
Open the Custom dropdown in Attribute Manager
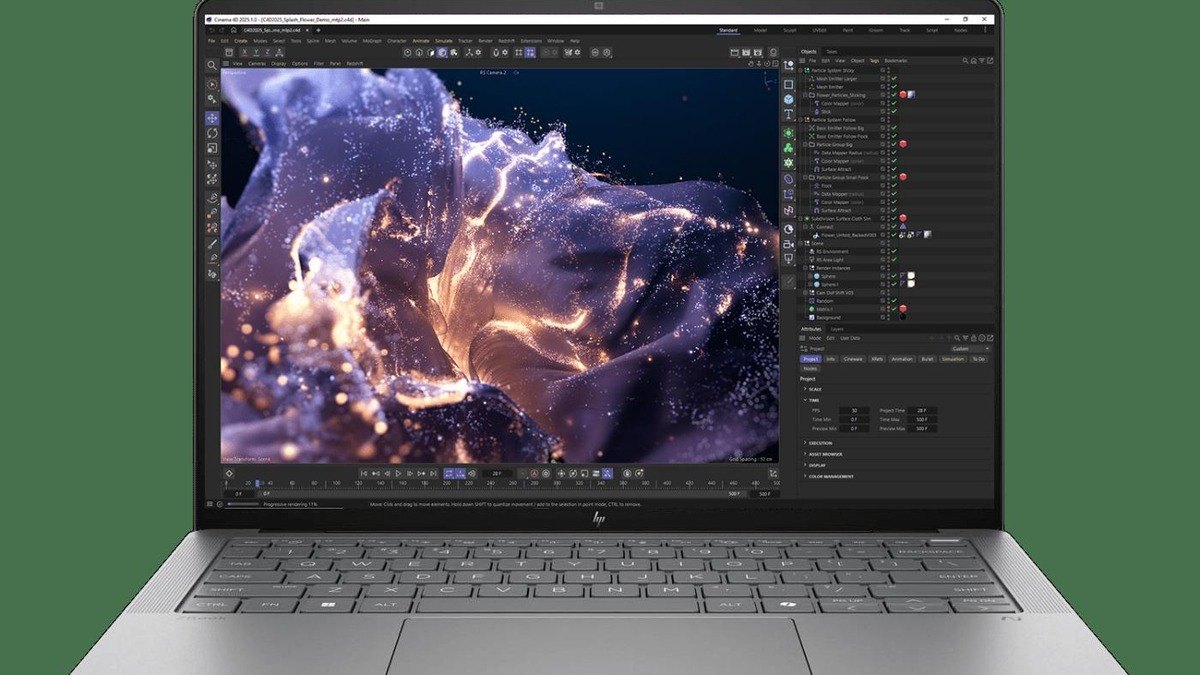click(x=971, y=349)
